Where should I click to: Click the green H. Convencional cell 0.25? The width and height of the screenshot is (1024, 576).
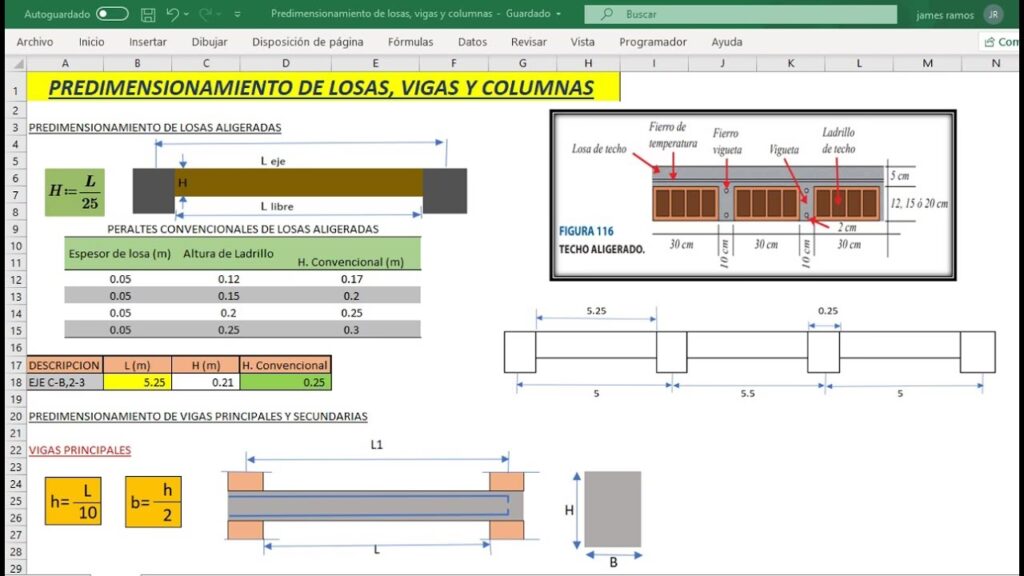pyautogui.click(x=284, y=382)
